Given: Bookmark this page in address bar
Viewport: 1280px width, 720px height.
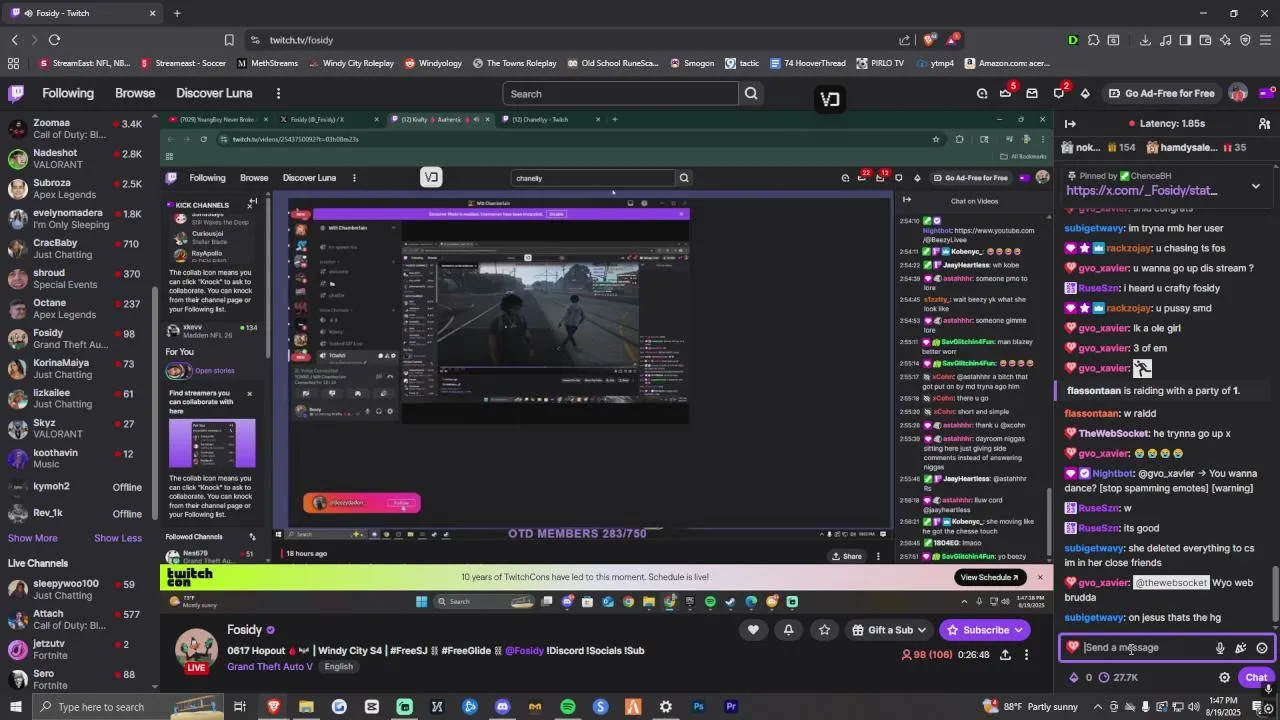Looking at the screenshot, I should [x=229, y=40].
